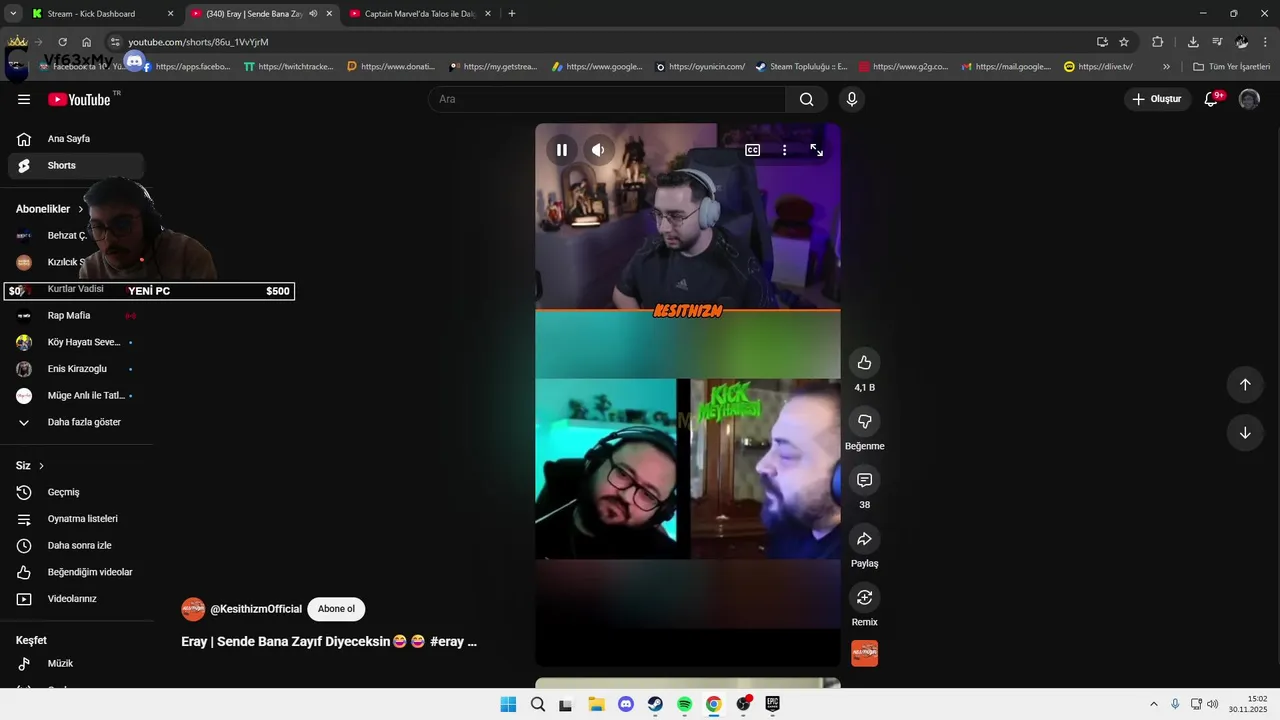The height and width of the screenshot is (720, 1280).
Task: Switch to Captain Marvel'da Talos tab
Action: pyautogui.click(x=419, y=14)
